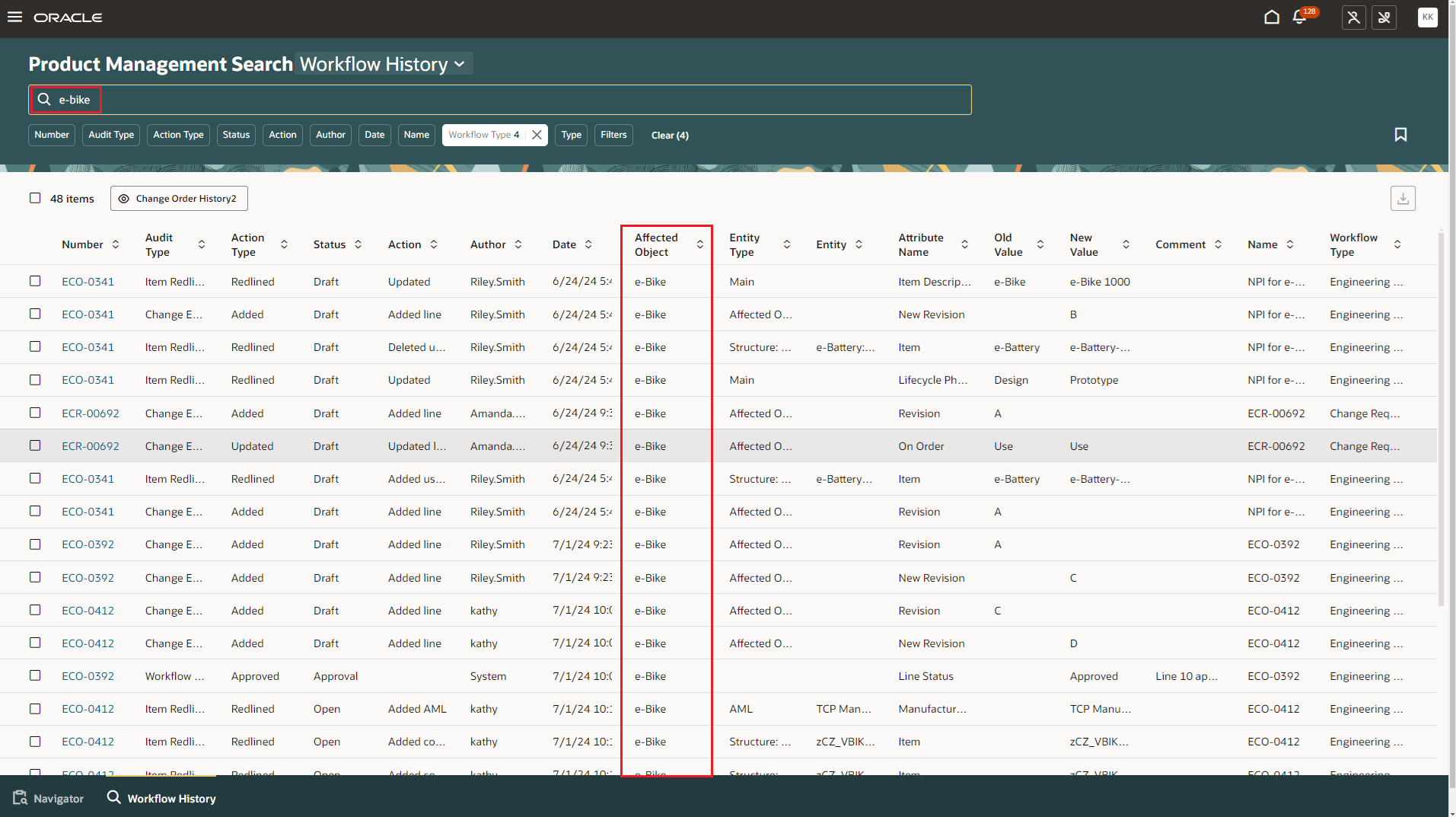Click the search magnifier icon in search field
This screenshot has width=1456, height=817.
(44, 100)
